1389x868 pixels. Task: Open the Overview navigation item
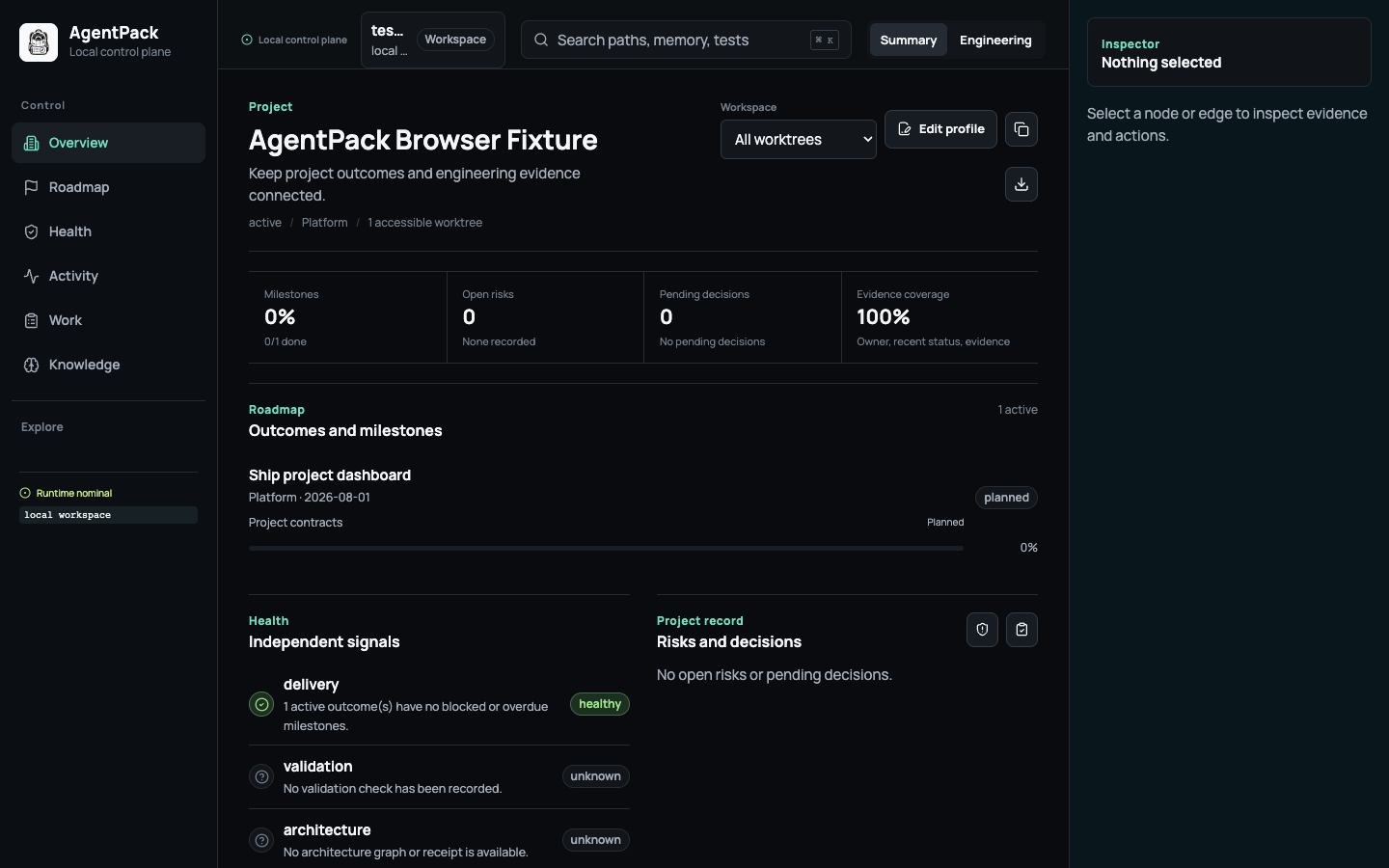[x=108, y=143]
